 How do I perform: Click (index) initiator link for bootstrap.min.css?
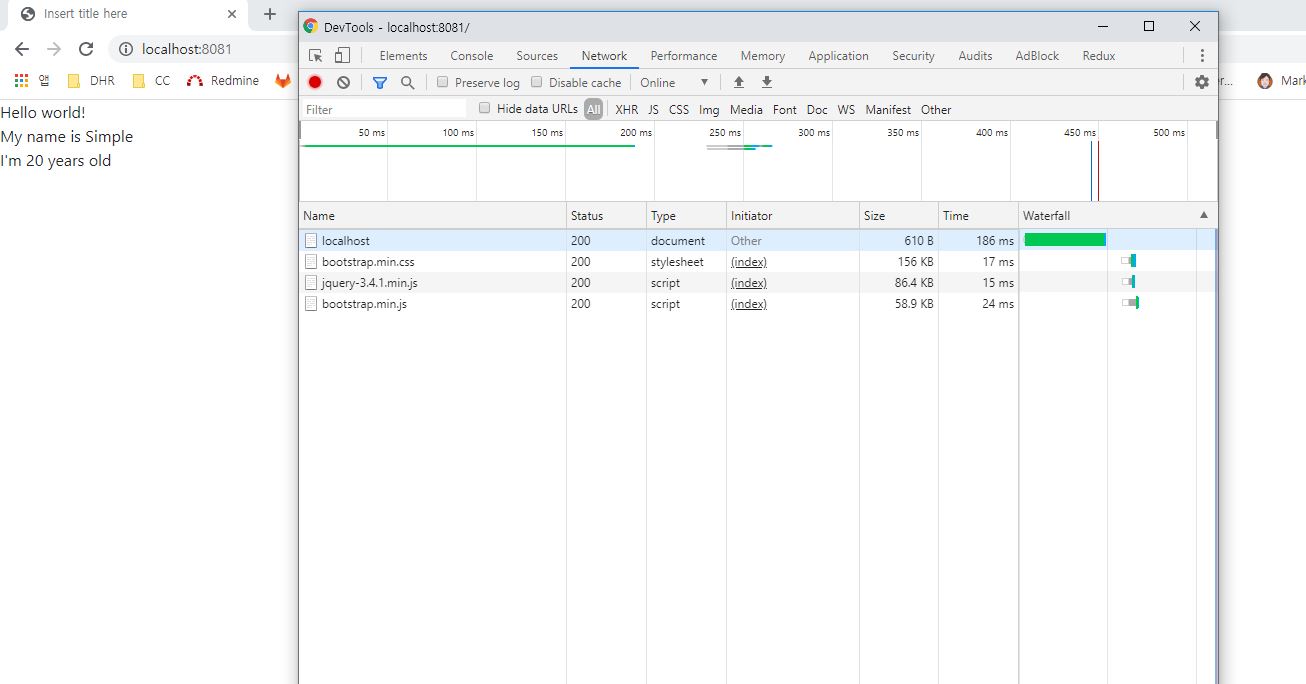749,262
